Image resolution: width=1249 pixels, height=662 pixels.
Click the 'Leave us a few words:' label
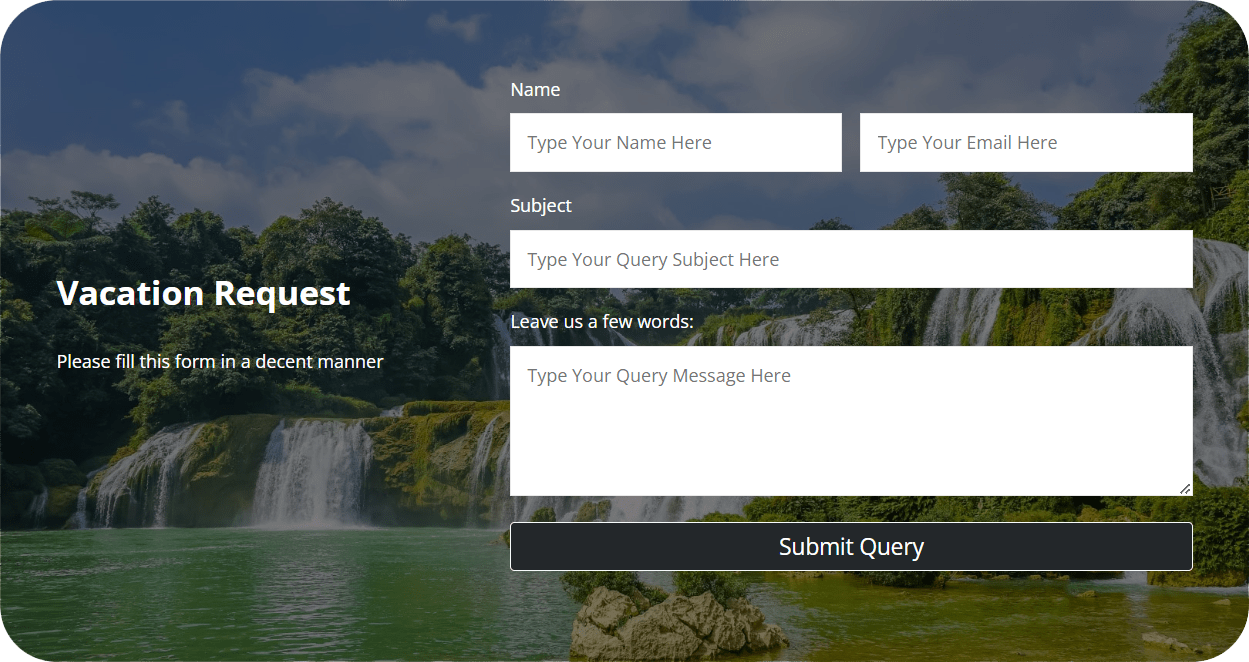coord(602,322)
